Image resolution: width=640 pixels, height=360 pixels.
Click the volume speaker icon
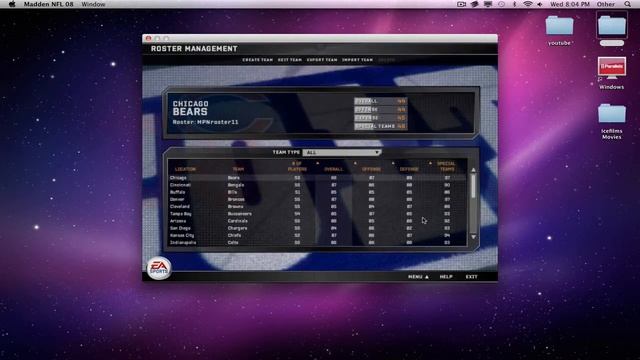[540, 4]
